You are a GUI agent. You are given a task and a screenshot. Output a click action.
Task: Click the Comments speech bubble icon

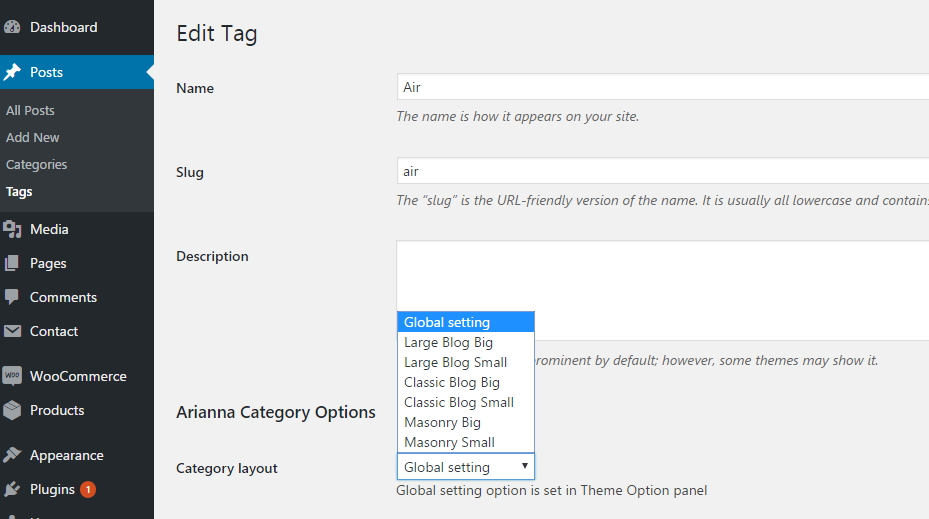(x=12, y=298)
